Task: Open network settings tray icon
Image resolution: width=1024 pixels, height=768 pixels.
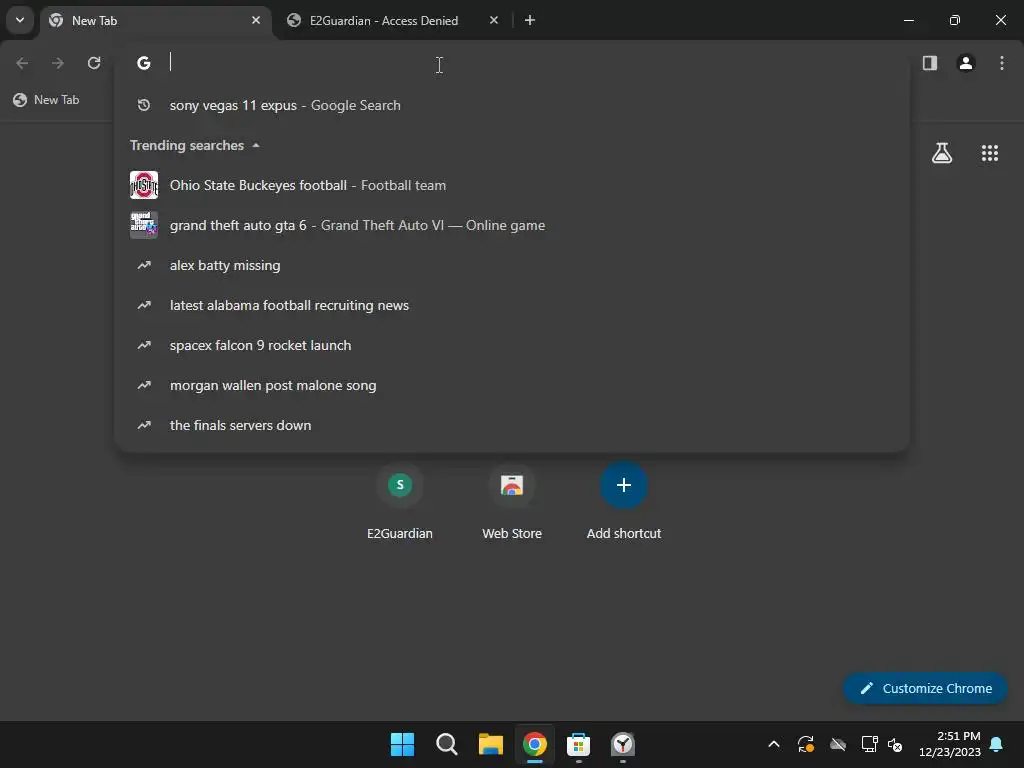Action: tap(869, 744)
